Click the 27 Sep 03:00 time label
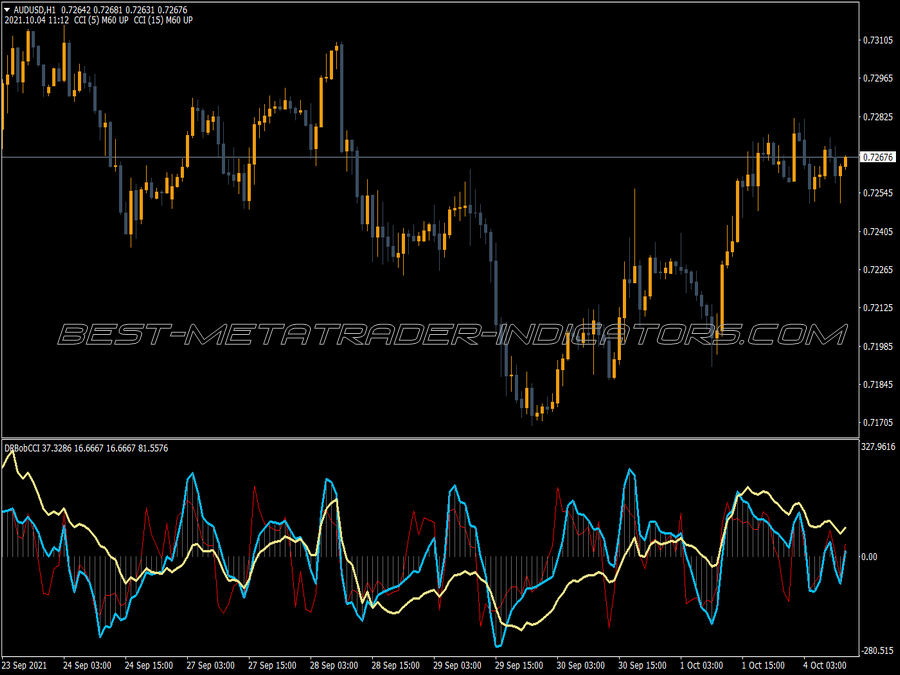Viewport: 900px width, 675px height. pos(211,665)
